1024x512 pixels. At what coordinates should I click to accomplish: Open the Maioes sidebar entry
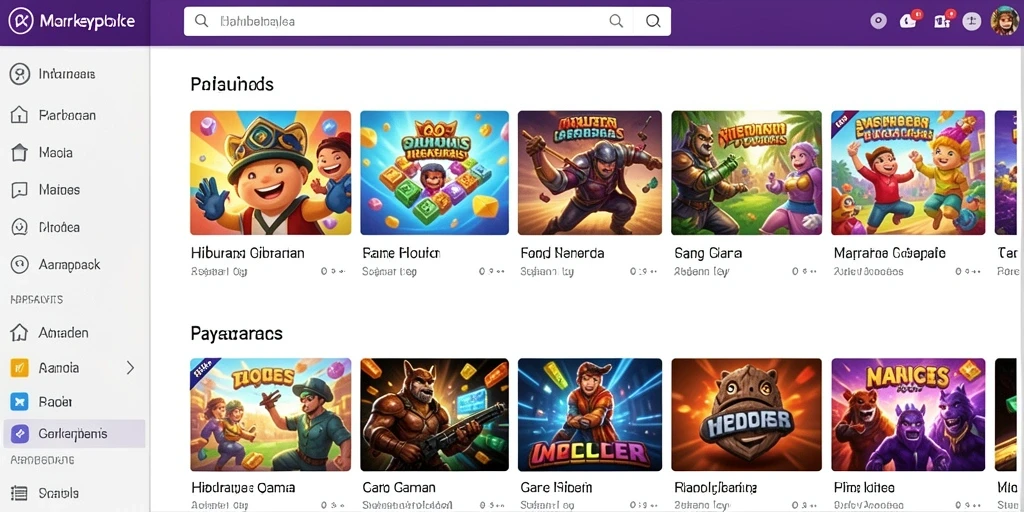74,190
